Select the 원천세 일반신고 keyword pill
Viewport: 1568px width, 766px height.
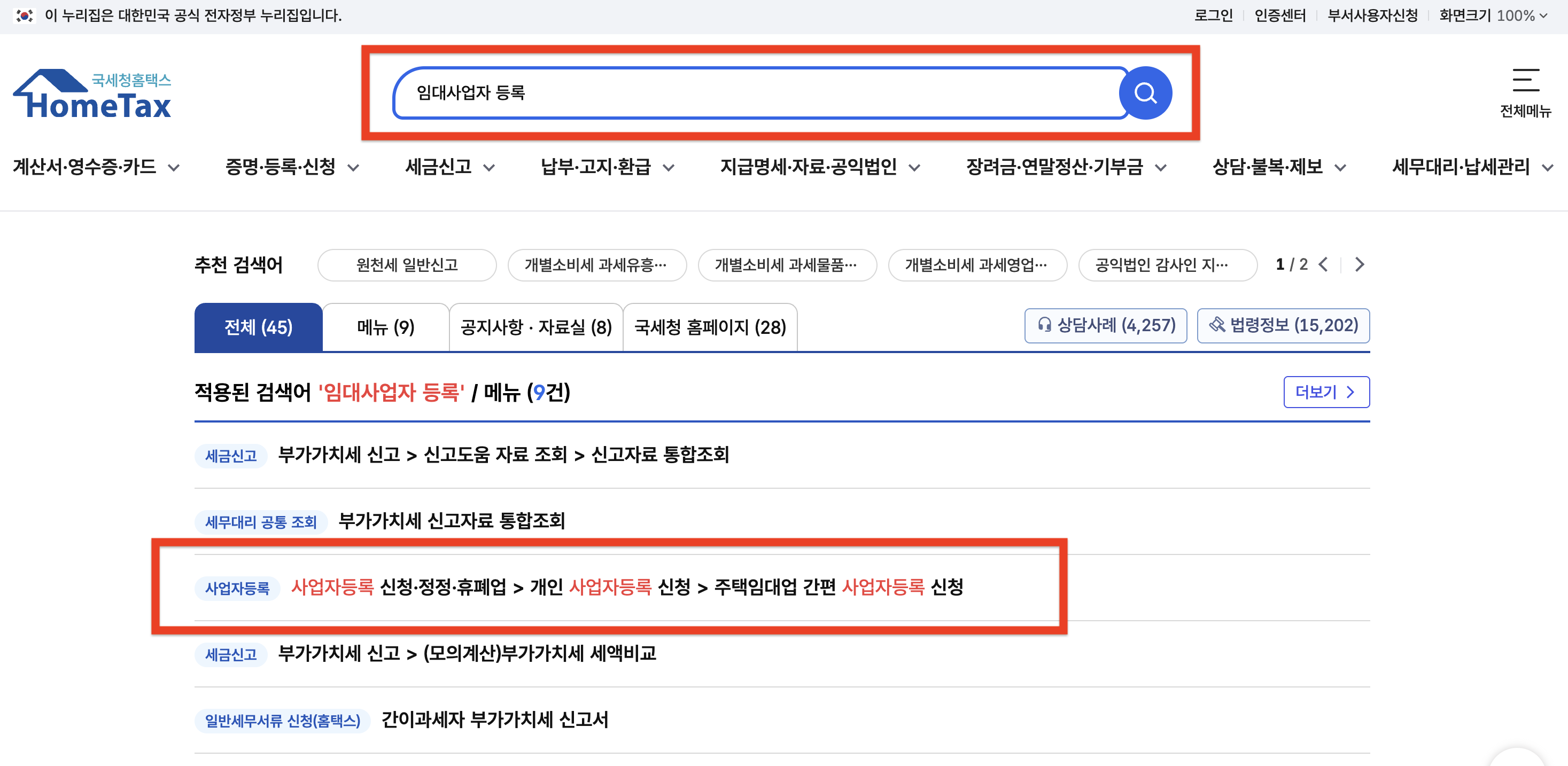407,264
